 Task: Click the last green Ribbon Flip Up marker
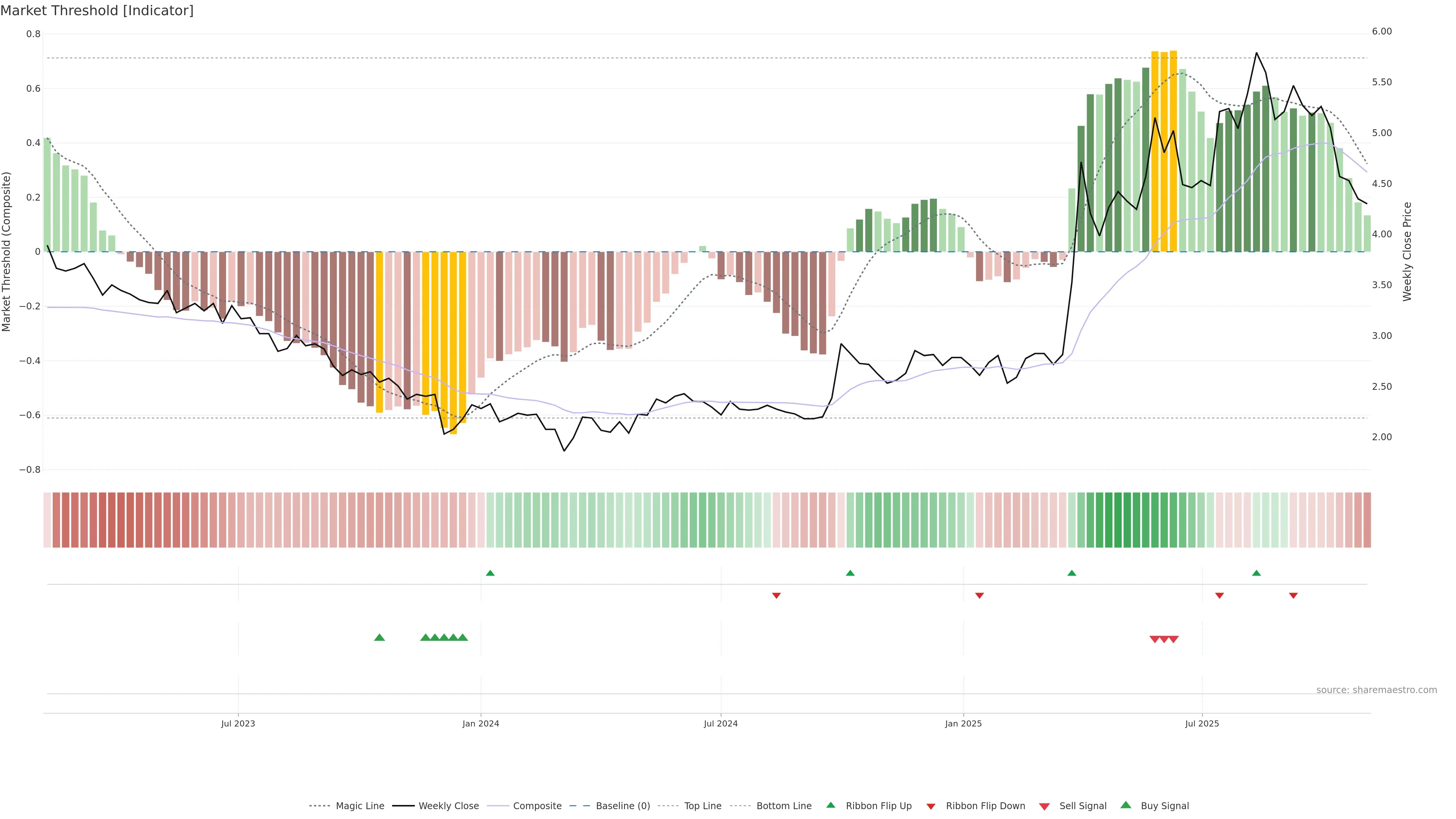(x=1257, y=573)
